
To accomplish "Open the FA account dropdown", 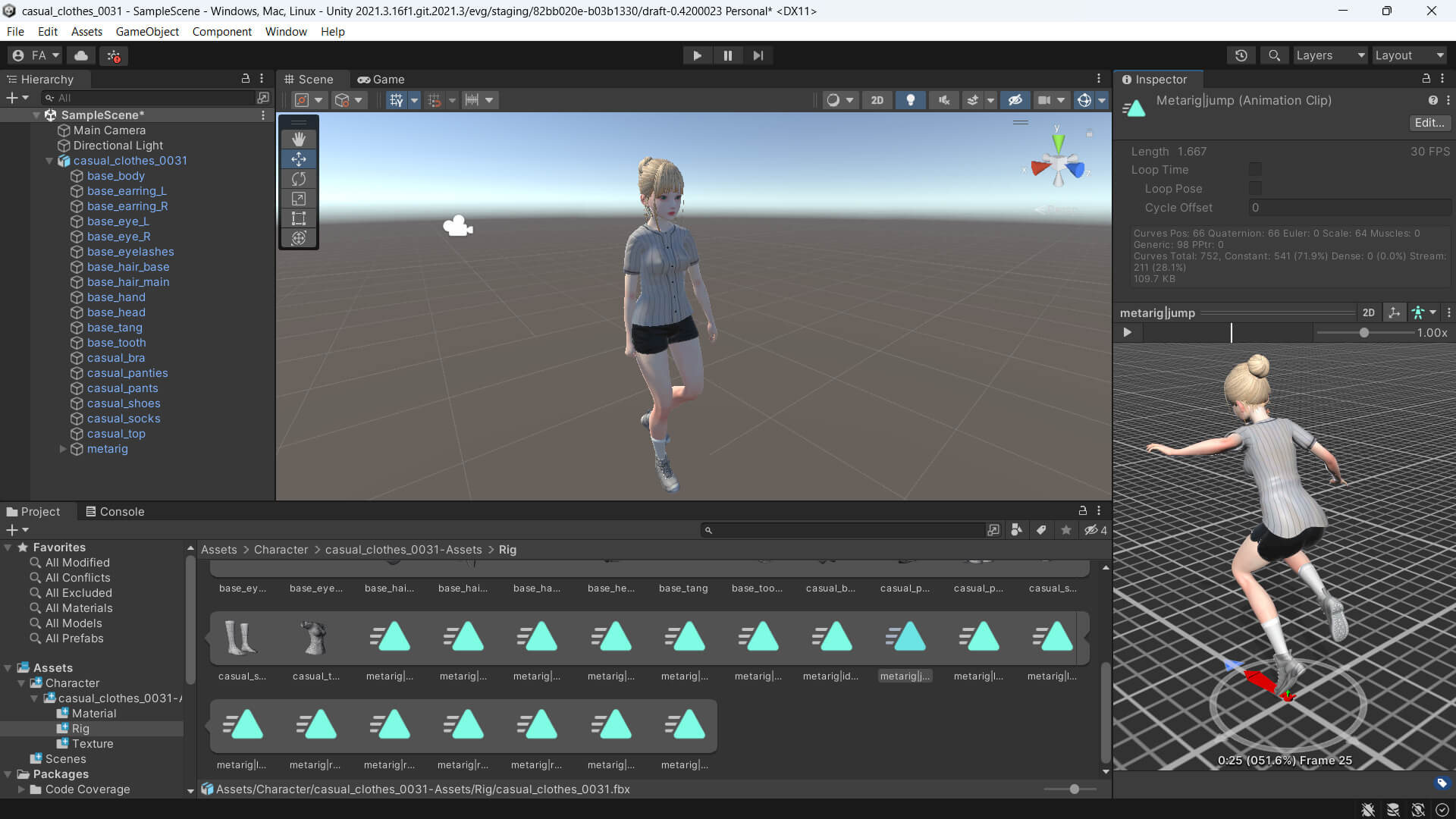I will click(x=35, y=55).
